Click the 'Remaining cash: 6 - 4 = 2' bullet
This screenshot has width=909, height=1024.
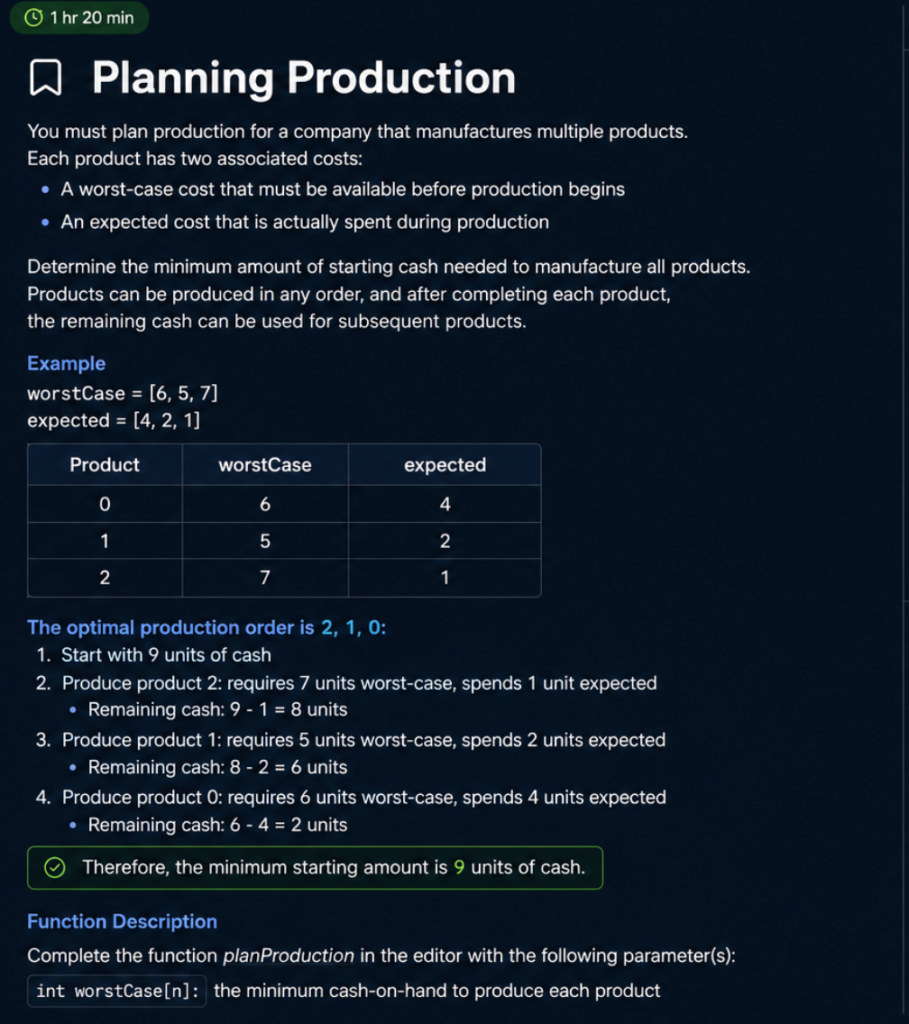(x=217, y=825)
